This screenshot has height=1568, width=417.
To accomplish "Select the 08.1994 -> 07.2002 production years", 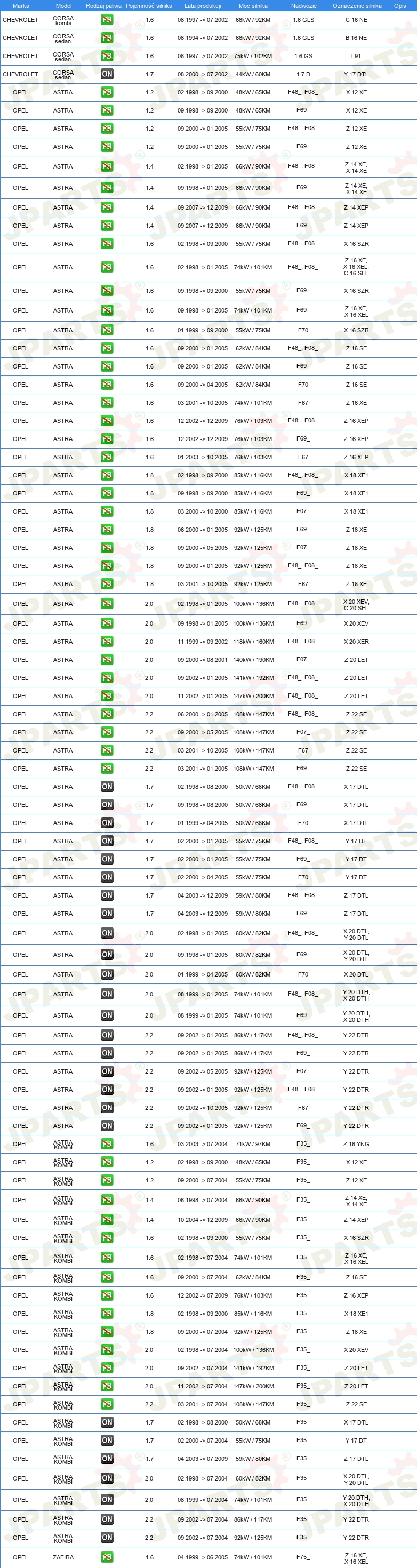I will coord(203,38).
